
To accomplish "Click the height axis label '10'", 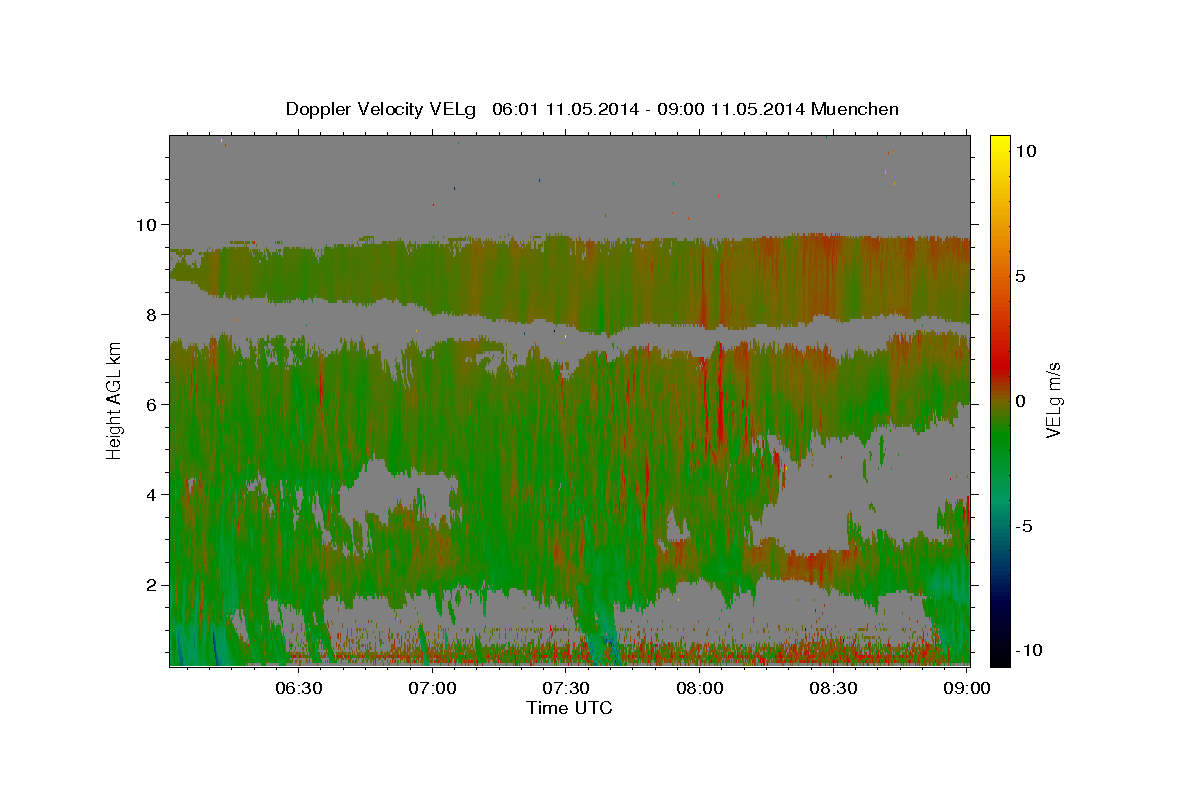I will (x=145, y=224).
